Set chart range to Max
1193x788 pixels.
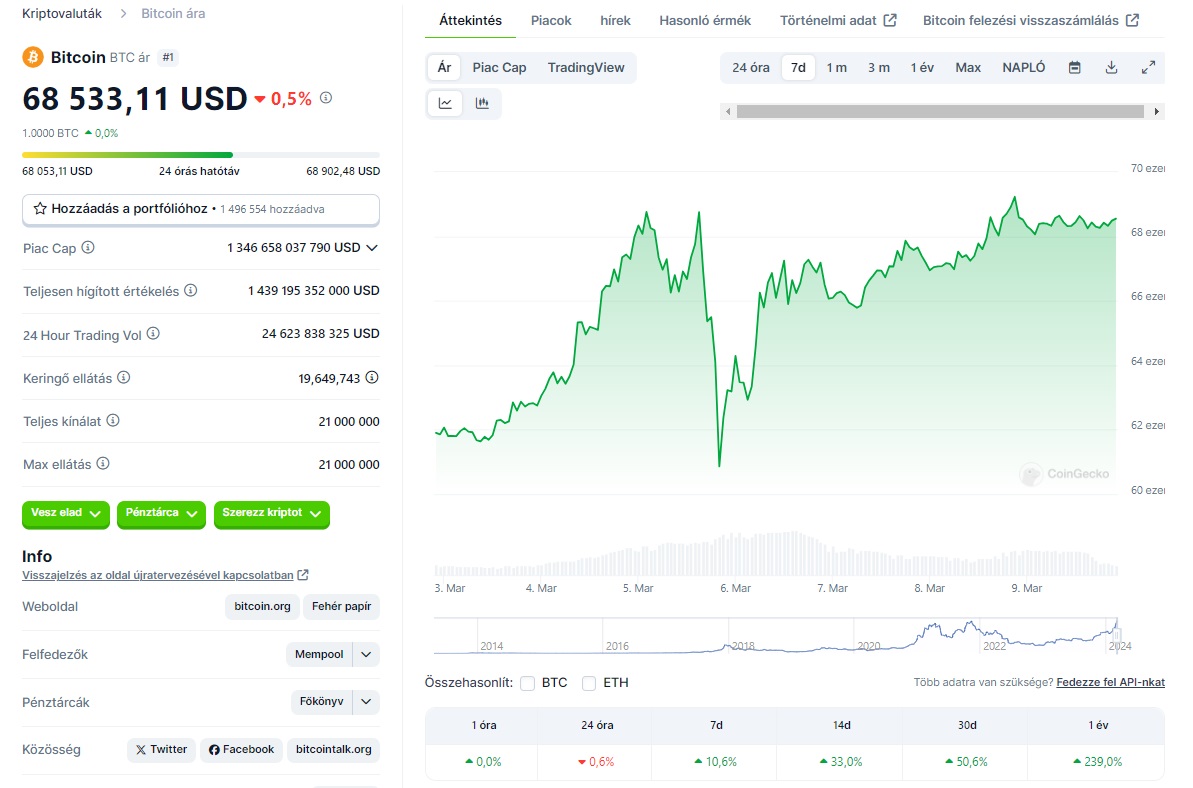[968, 68]
